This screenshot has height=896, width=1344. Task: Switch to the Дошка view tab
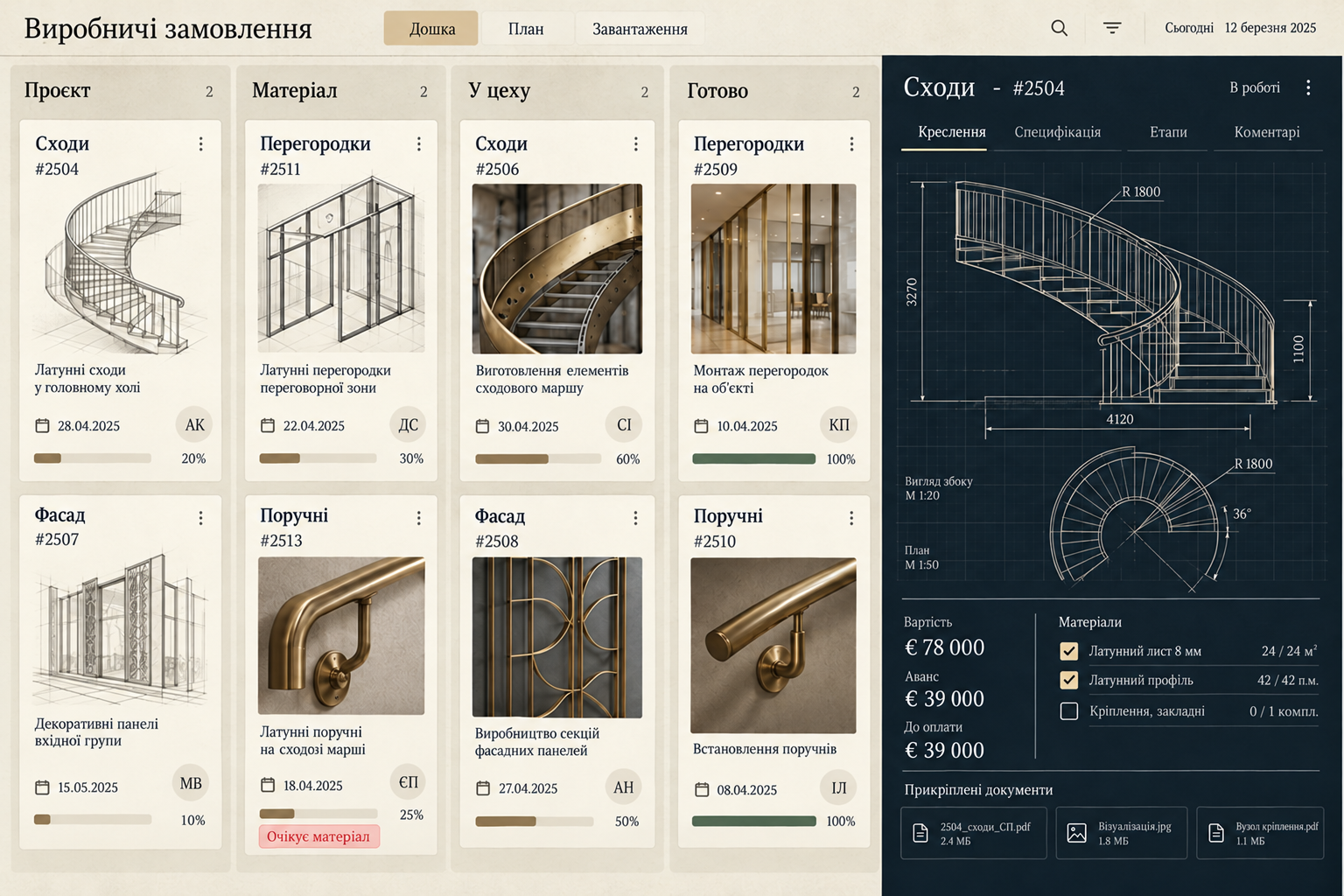coord(431,29)
